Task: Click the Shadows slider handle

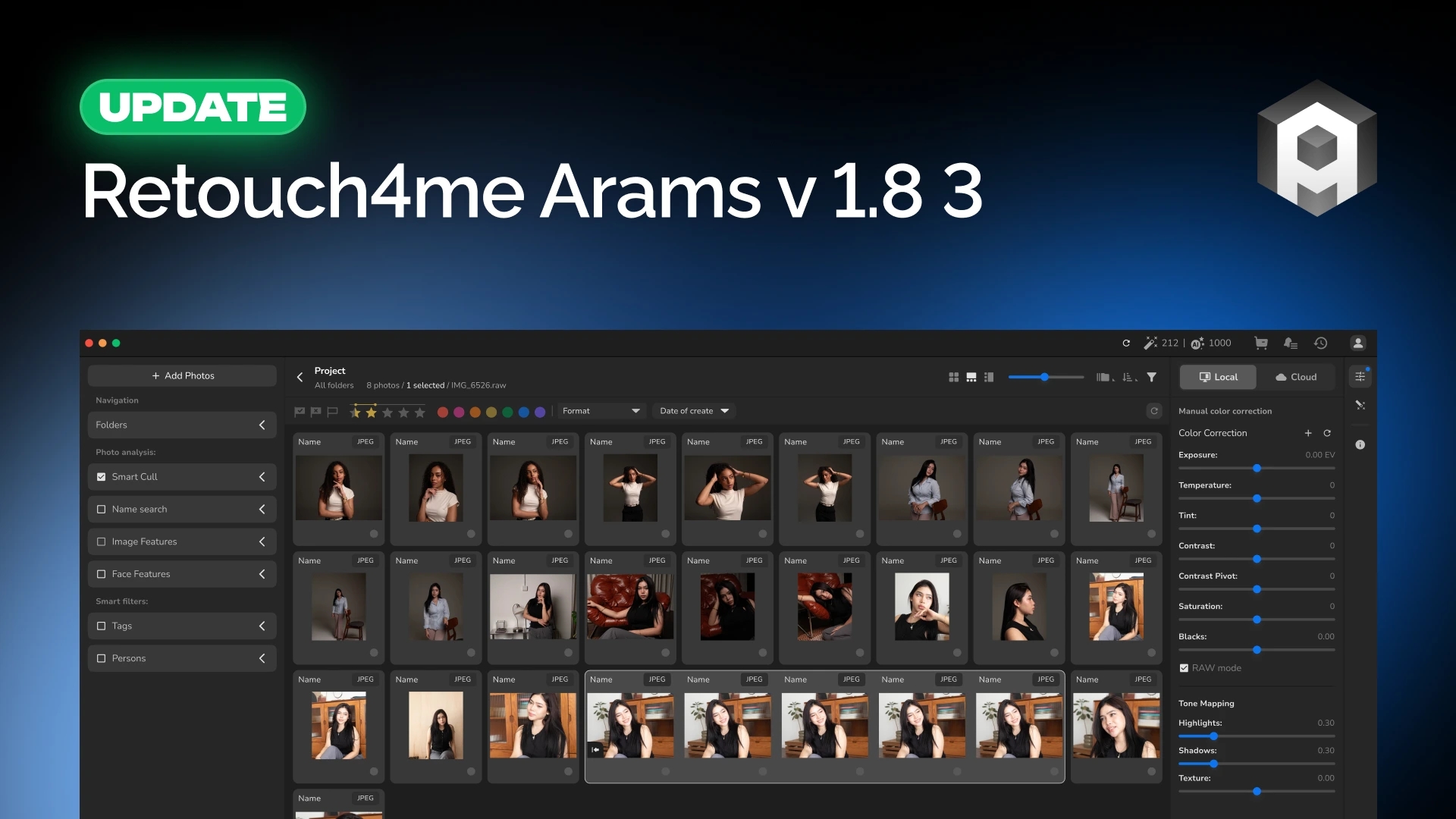Action: coord(1213,764)
